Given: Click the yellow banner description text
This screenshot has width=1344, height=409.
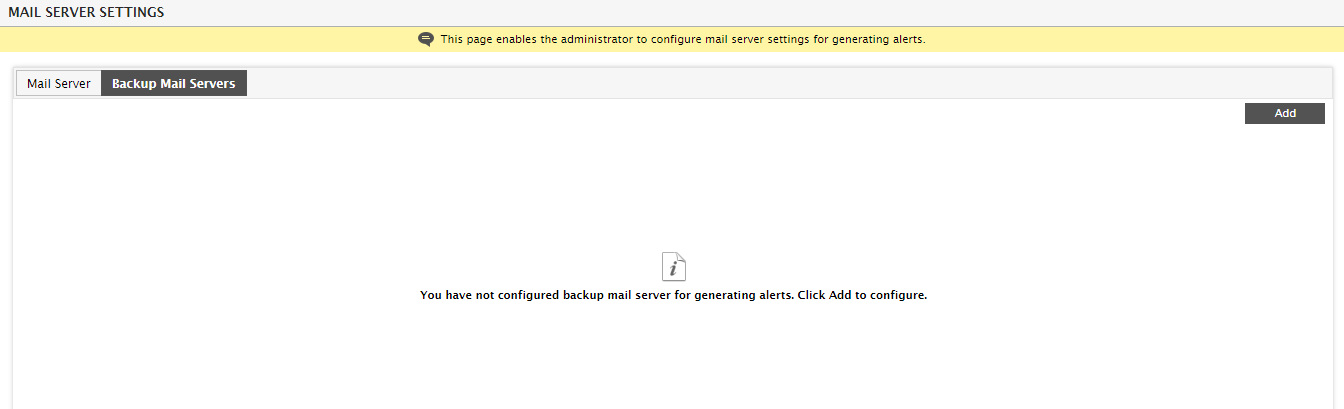Looking at the screenshot, I should coord(683,39).
